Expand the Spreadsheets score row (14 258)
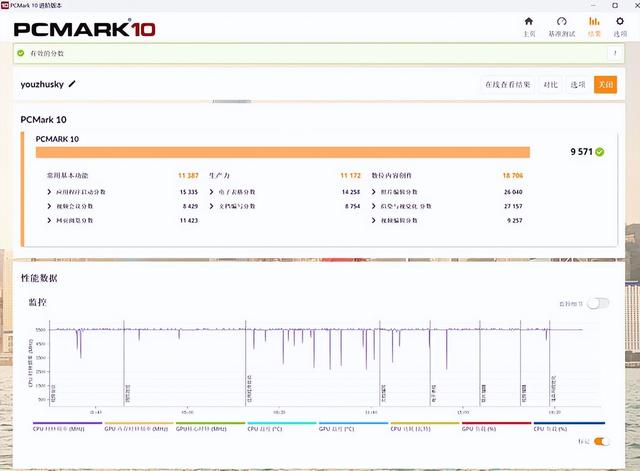This screenshot has height=471, width=640. coord(211,192)
